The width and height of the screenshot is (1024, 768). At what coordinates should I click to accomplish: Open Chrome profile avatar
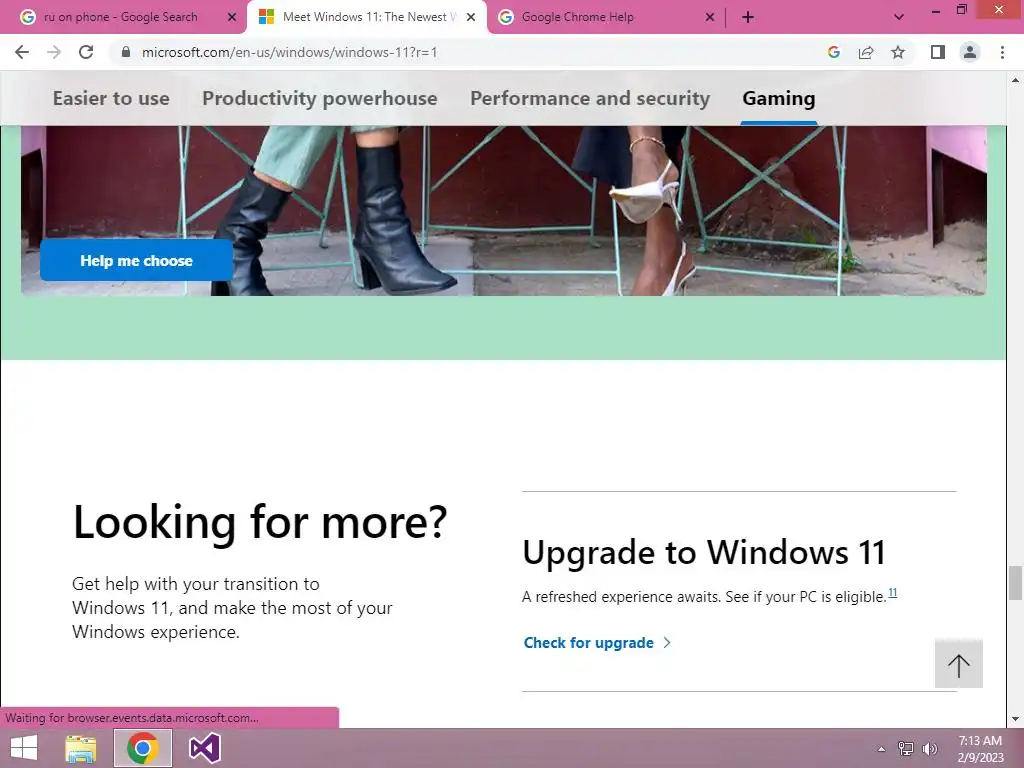pos(970,52)
